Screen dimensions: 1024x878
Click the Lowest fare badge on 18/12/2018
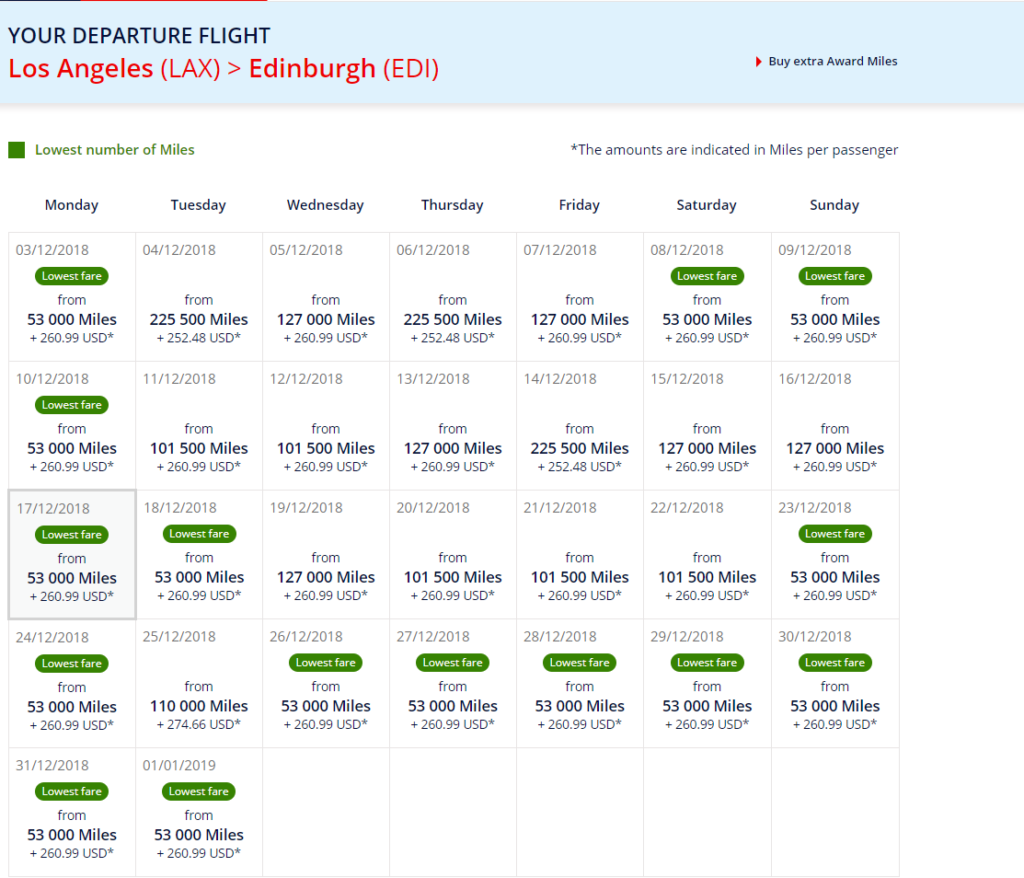(x=198, y=534)
